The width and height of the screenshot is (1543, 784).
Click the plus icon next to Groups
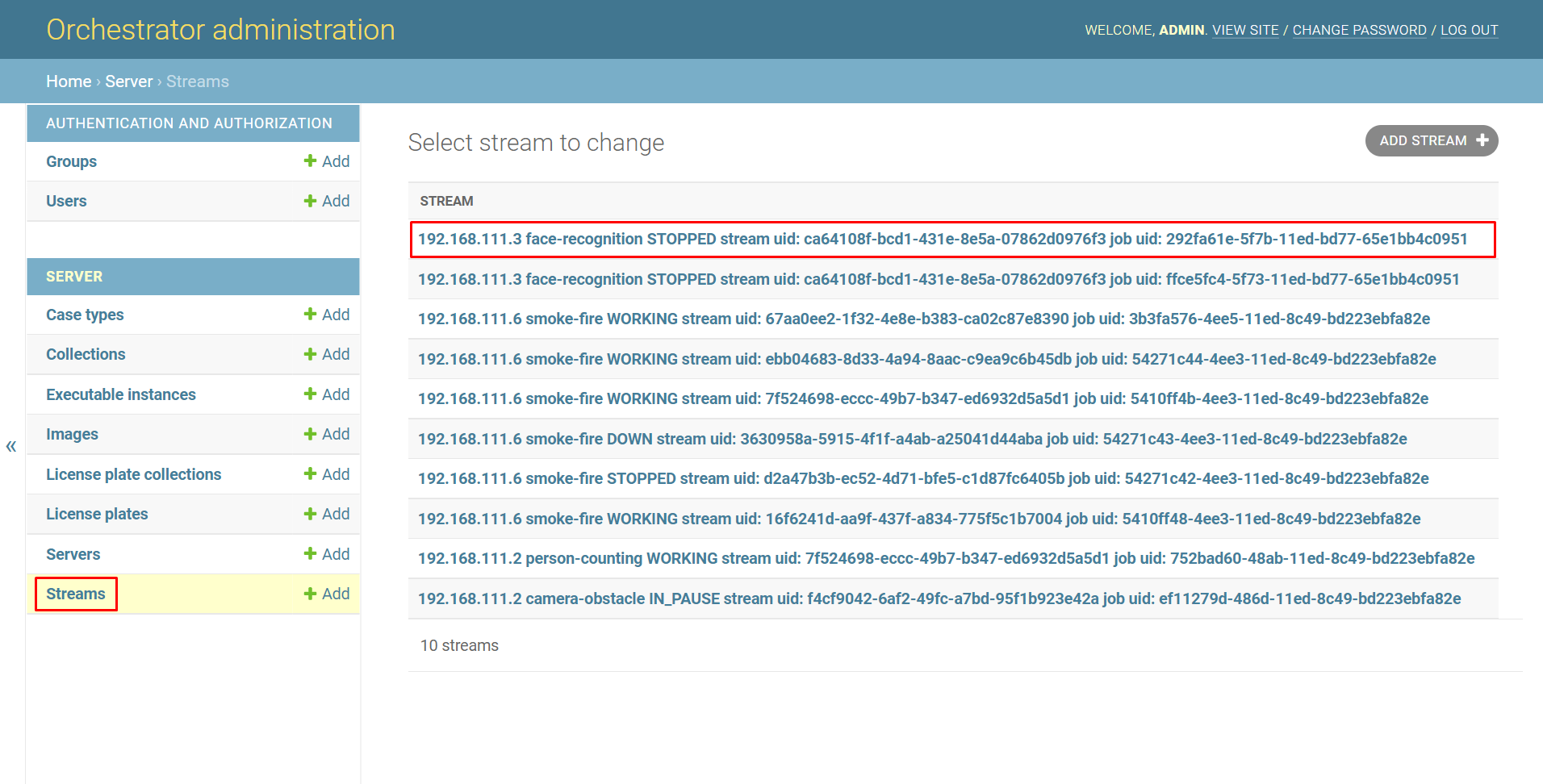(310, 161)
